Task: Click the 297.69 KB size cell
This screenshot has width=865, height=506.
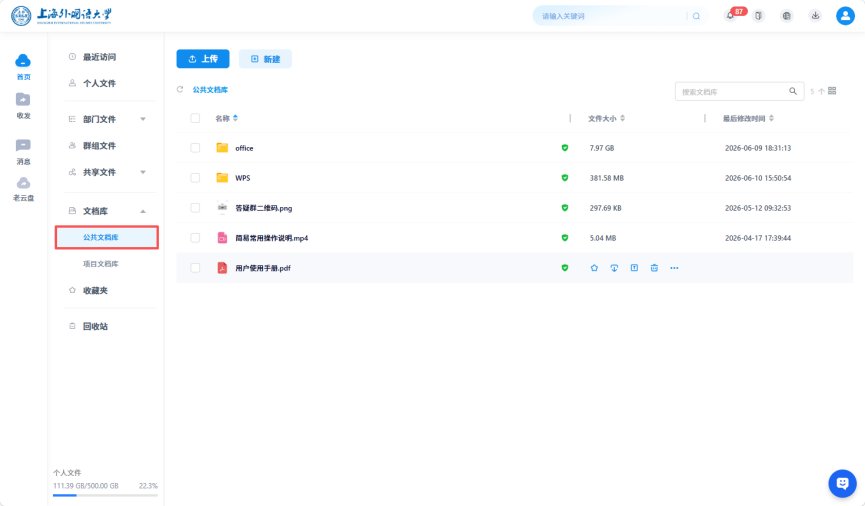Action: tap(606, 208)
